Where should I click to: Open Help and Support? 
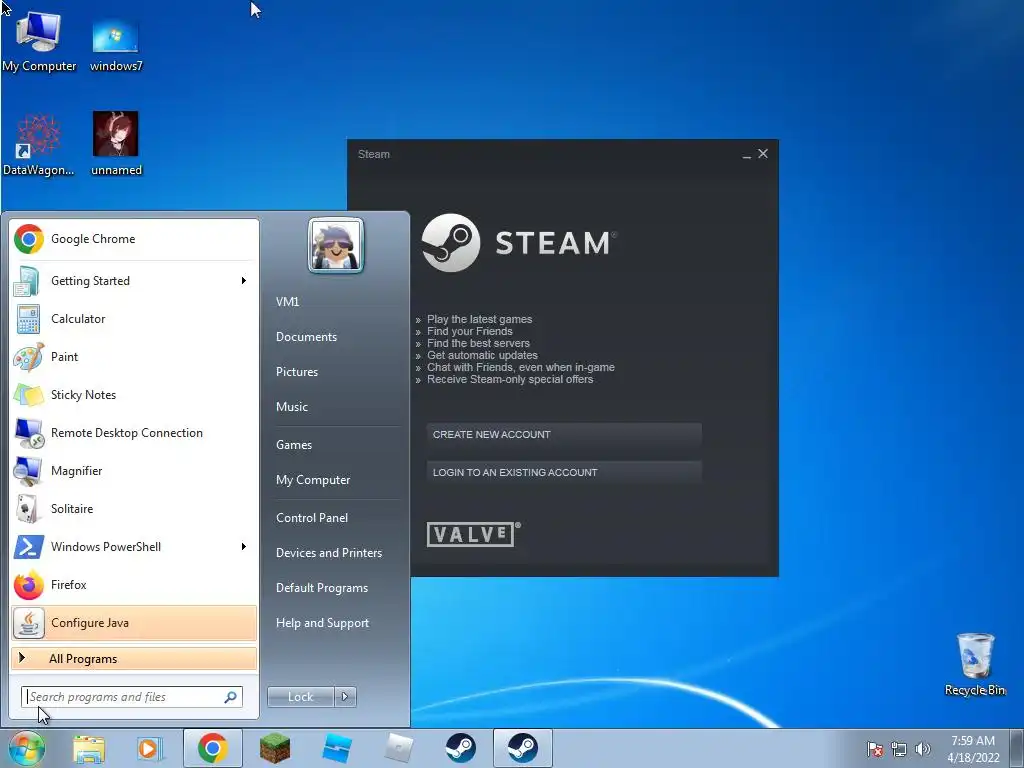tap(323, 623)
